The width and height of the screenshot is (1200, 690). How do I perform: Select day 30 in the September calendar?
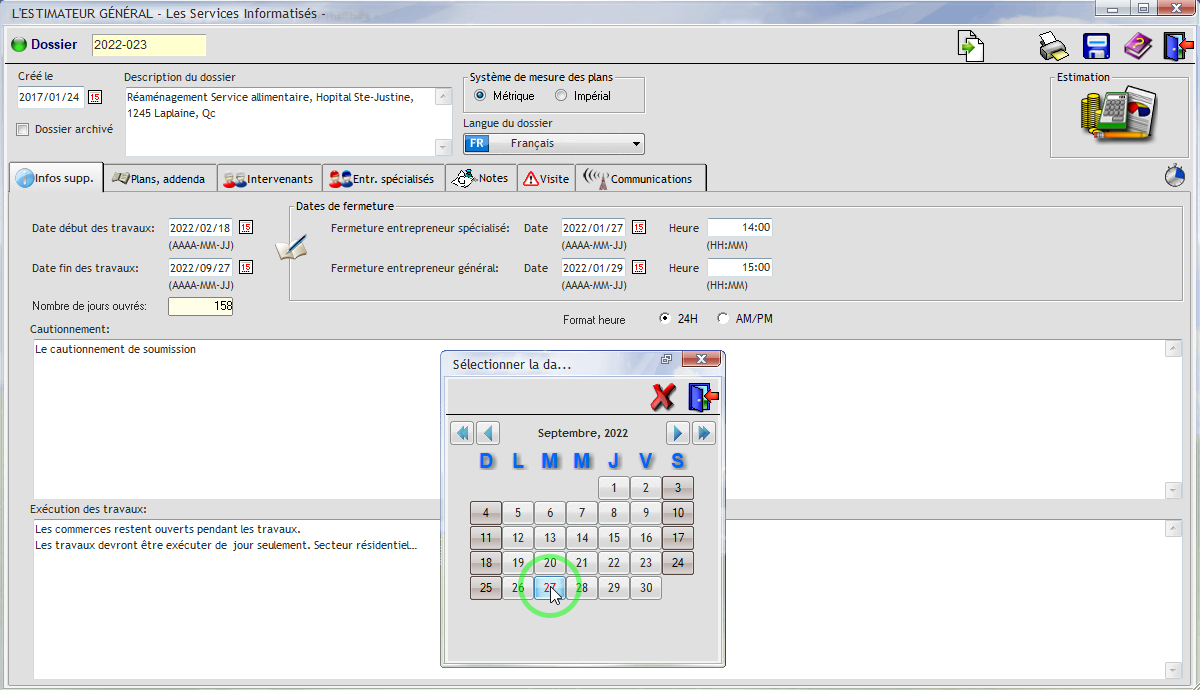[646, 588]
